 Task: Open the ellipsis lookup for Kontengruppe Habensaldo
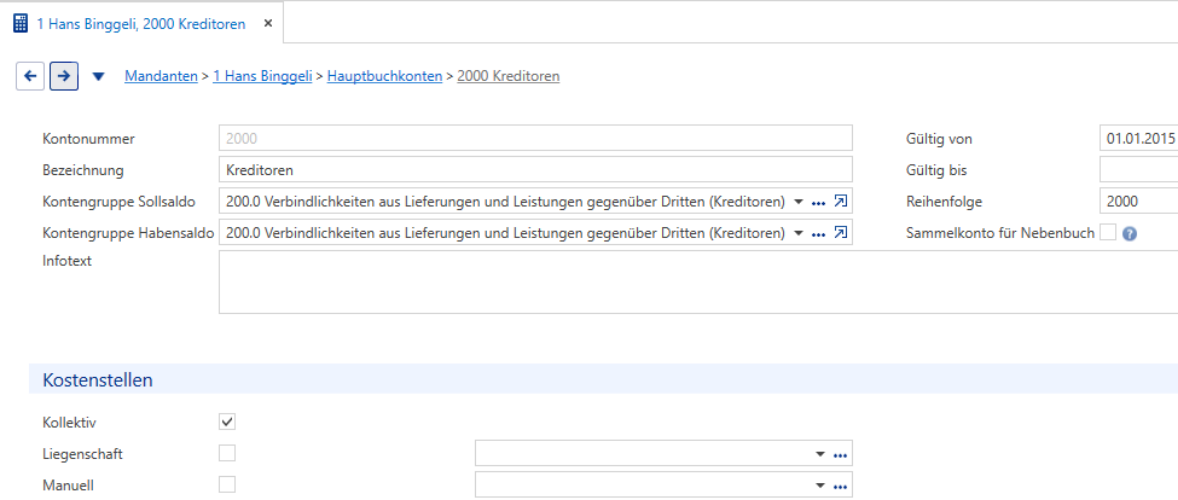[818, 234]
